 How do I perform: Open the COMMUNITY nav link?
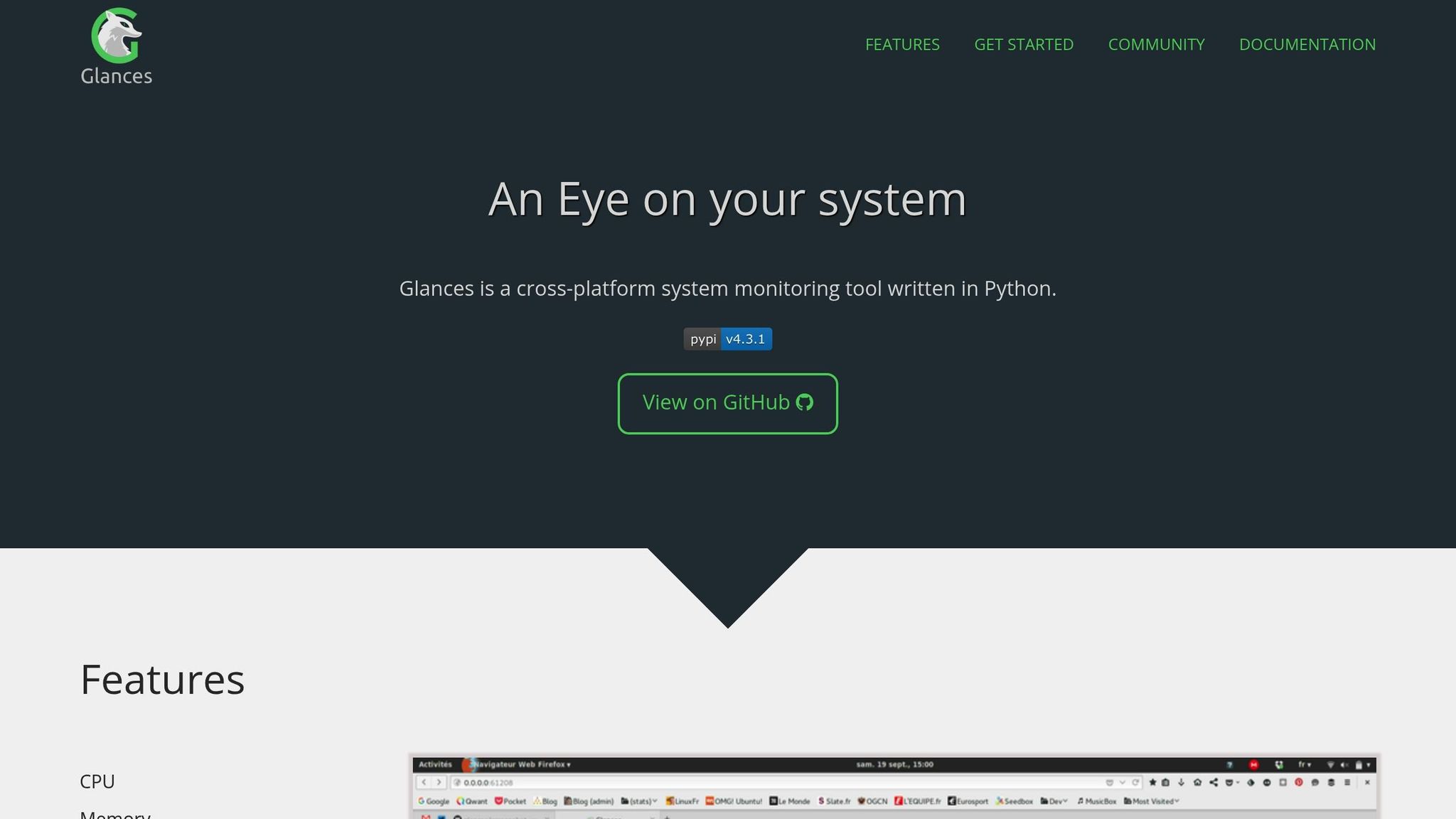coord(1156,45)
